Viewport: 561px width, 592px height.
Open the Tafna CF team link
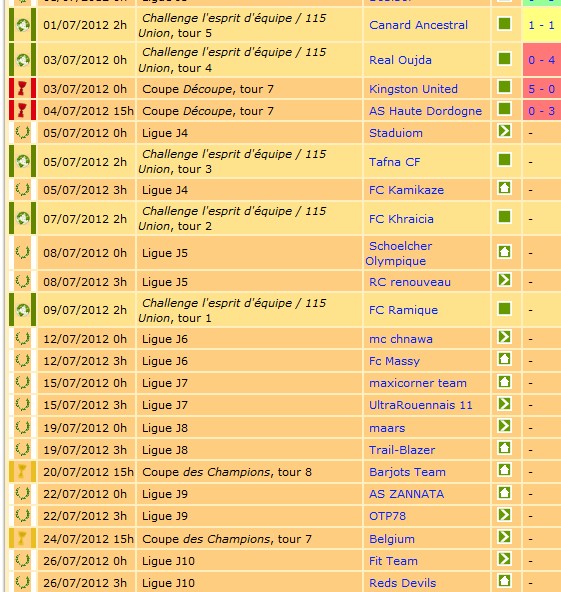pos(395,162)
